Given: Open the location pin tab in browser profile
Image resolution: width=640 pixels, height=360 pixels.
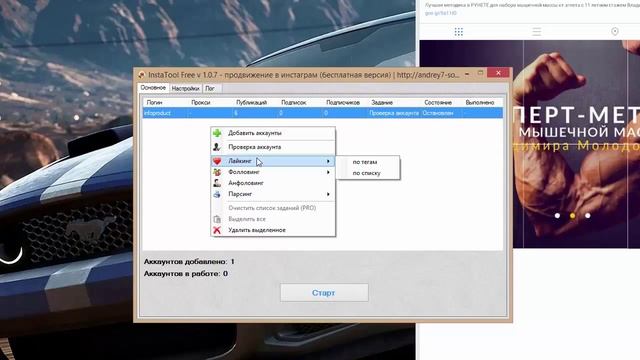Looking at the screenshot, I should [615, 31].
